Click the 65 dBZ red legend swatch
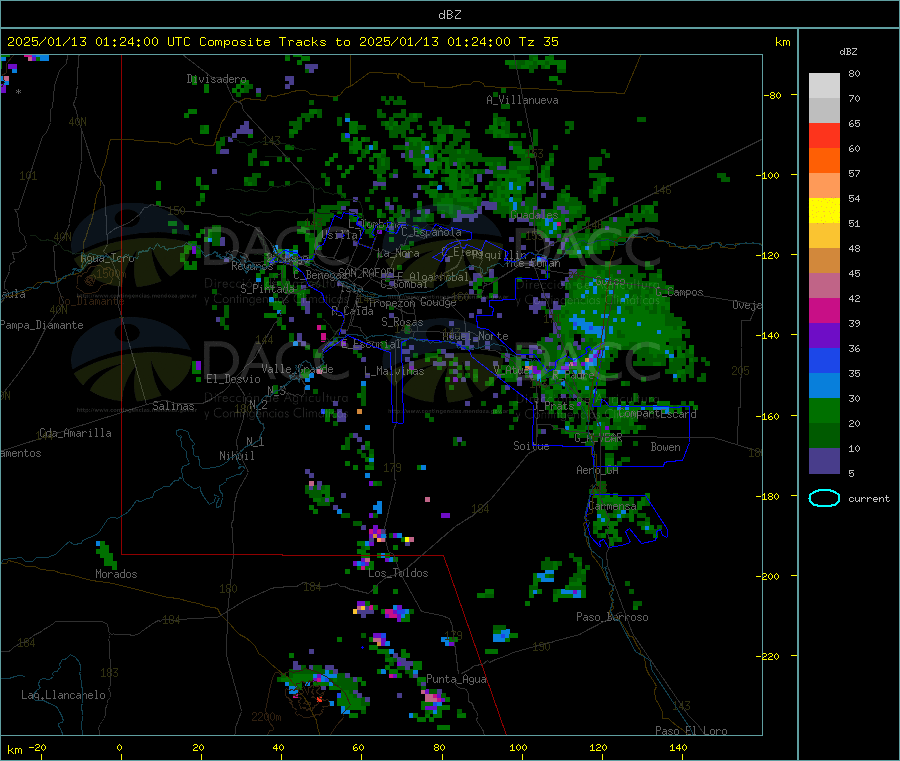900x761 pixels. 824,135
